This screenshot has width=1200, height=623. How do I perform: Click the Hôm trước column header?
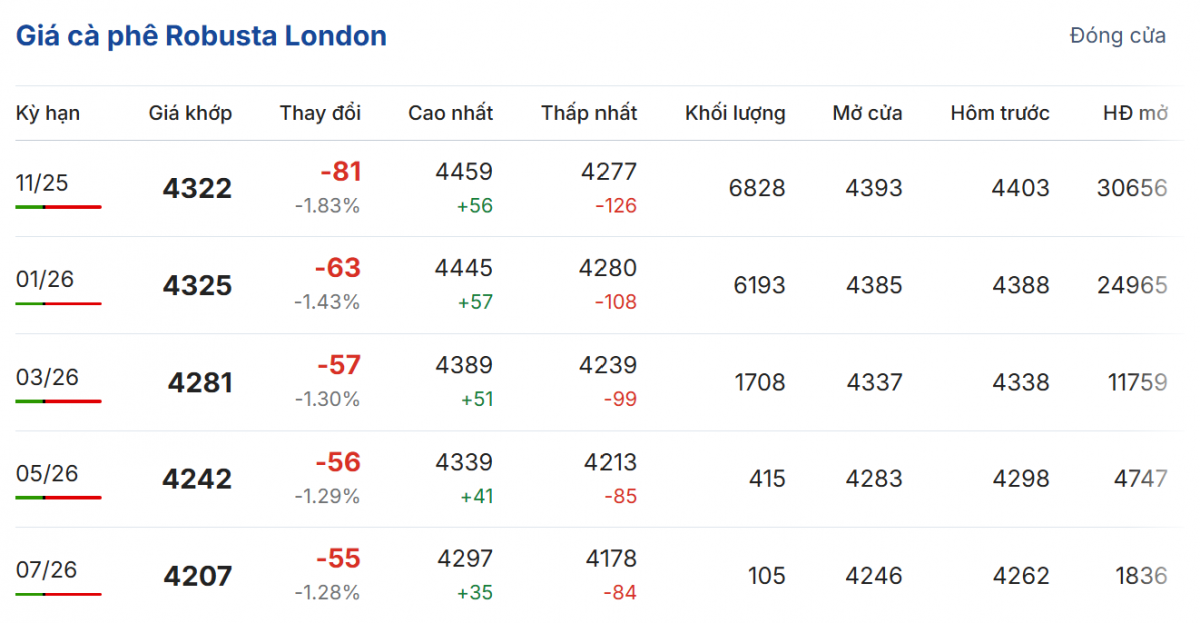1000,113
